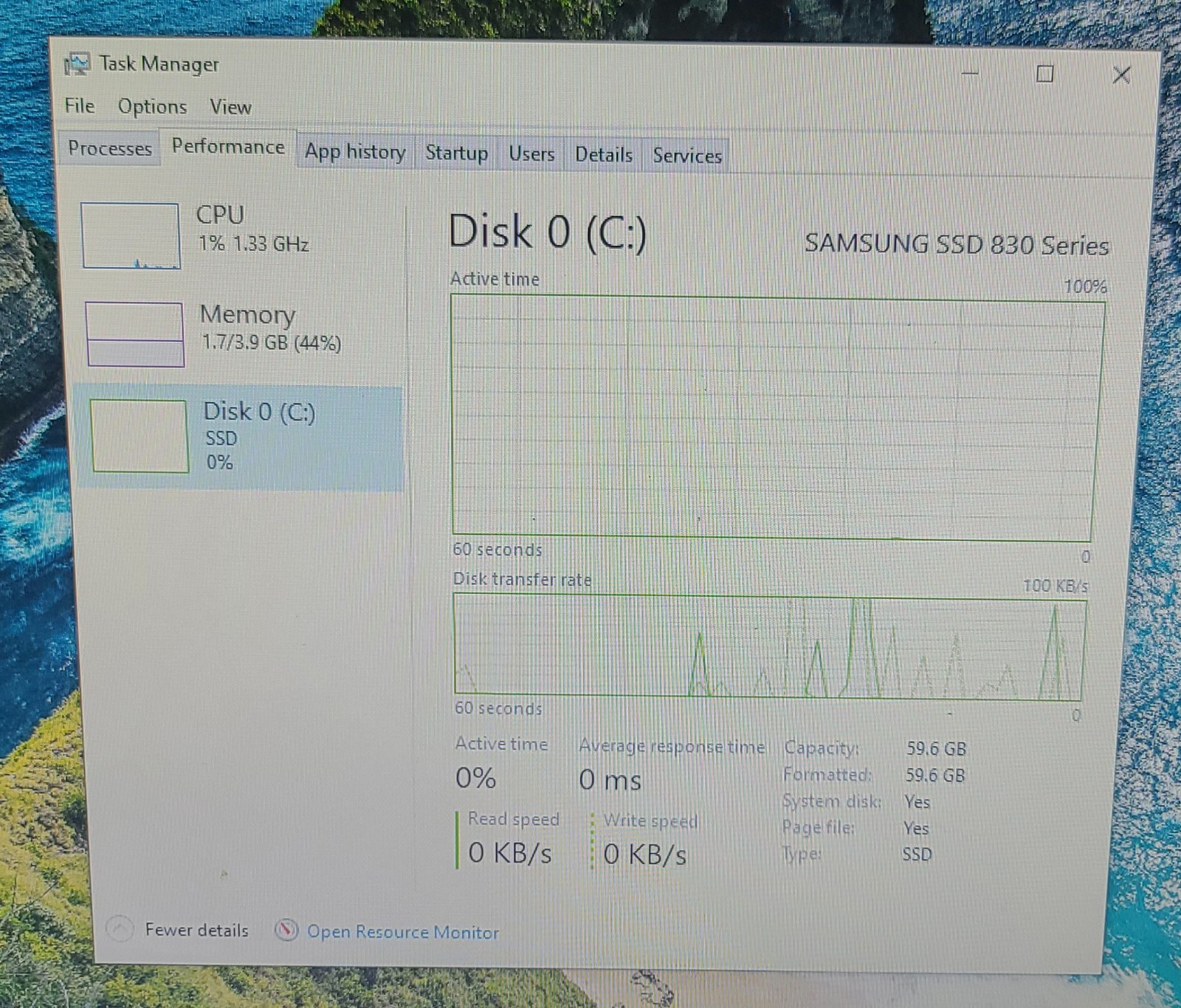Viewport: 1181px width, 1008px height.
Task: Click the Average response time 0 ms value
Action: (610, 780)
